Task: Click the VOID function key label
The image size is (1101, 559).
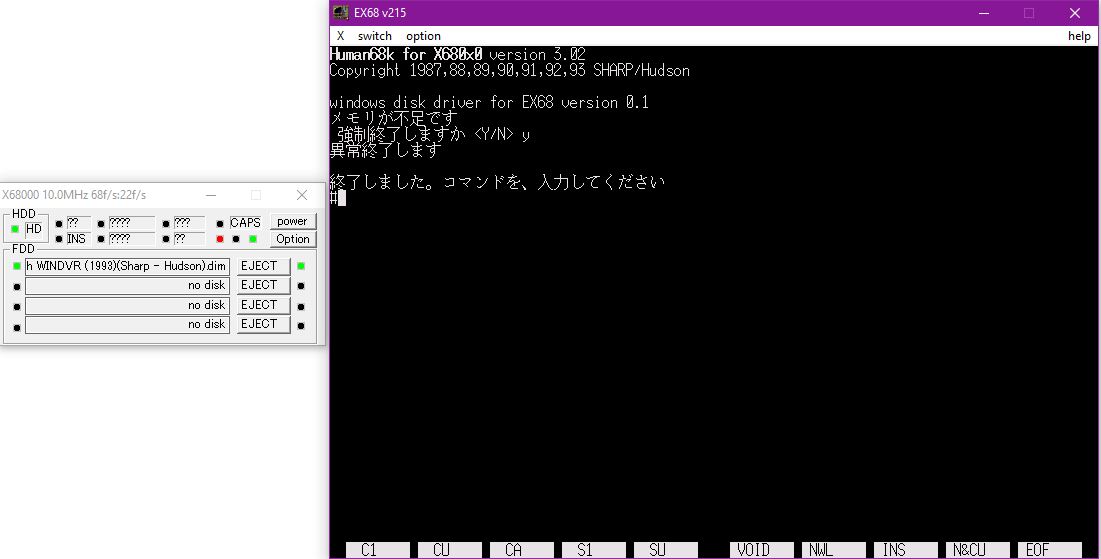Action: click(762, 550)
